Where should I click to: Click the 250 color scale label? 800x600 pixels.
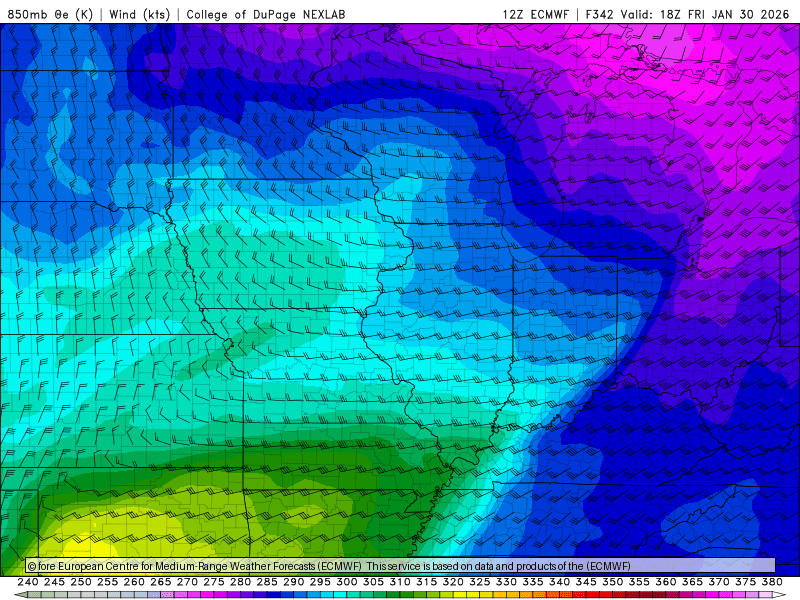pyautogui.click(x=81, y=582)
